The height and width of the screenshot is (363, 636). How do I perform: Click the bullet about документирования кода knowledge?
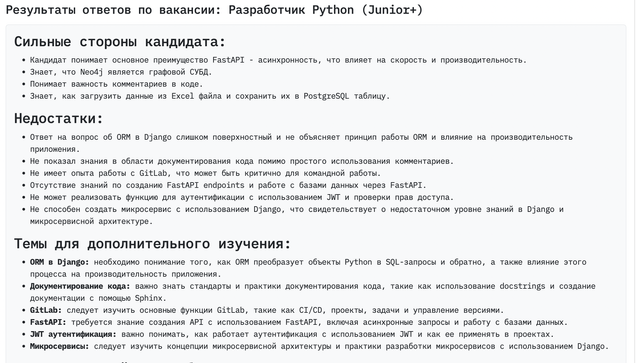(242, 161)
